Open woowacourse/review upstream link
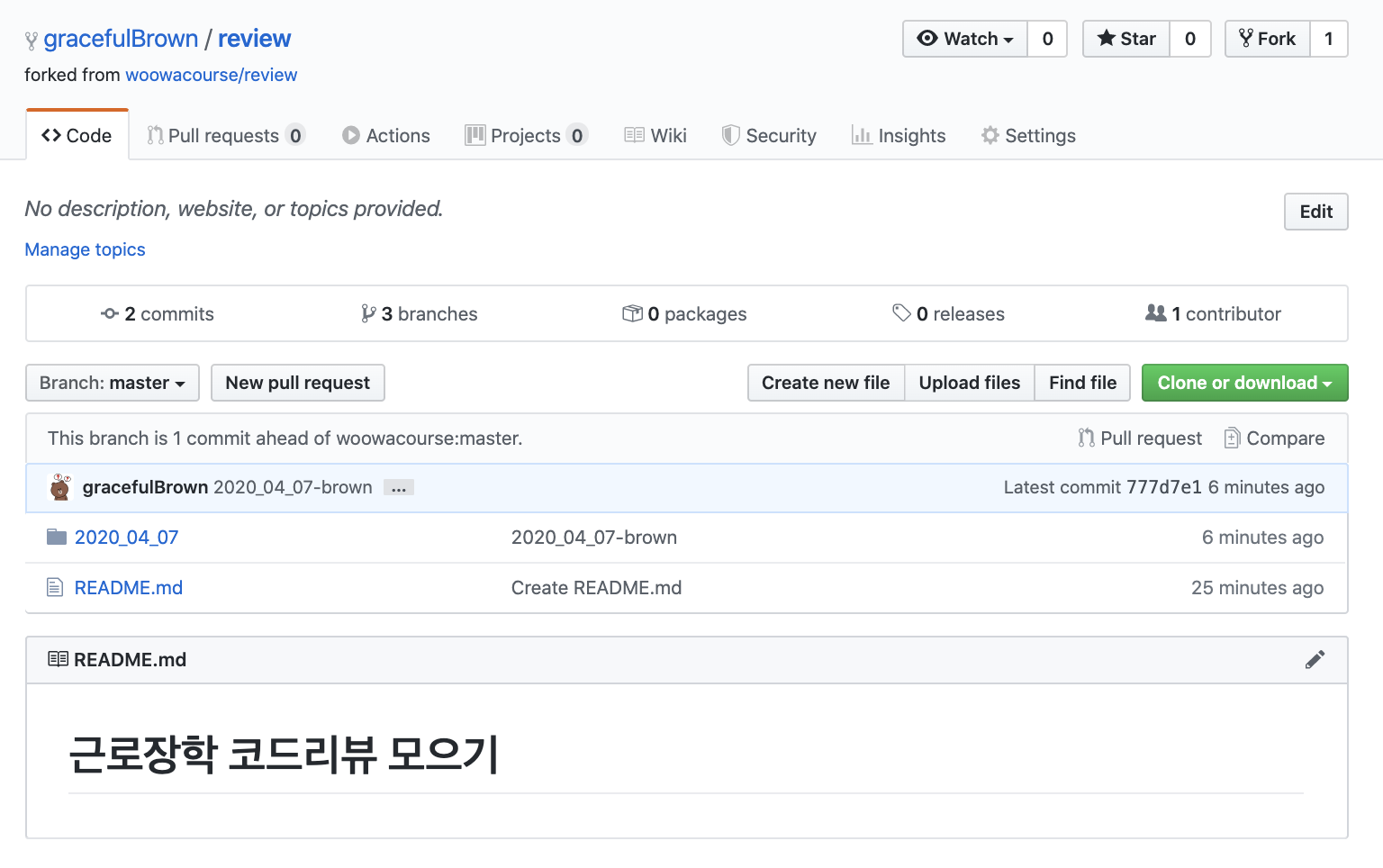Viewport: 1383px width, 868px height. 211,75
